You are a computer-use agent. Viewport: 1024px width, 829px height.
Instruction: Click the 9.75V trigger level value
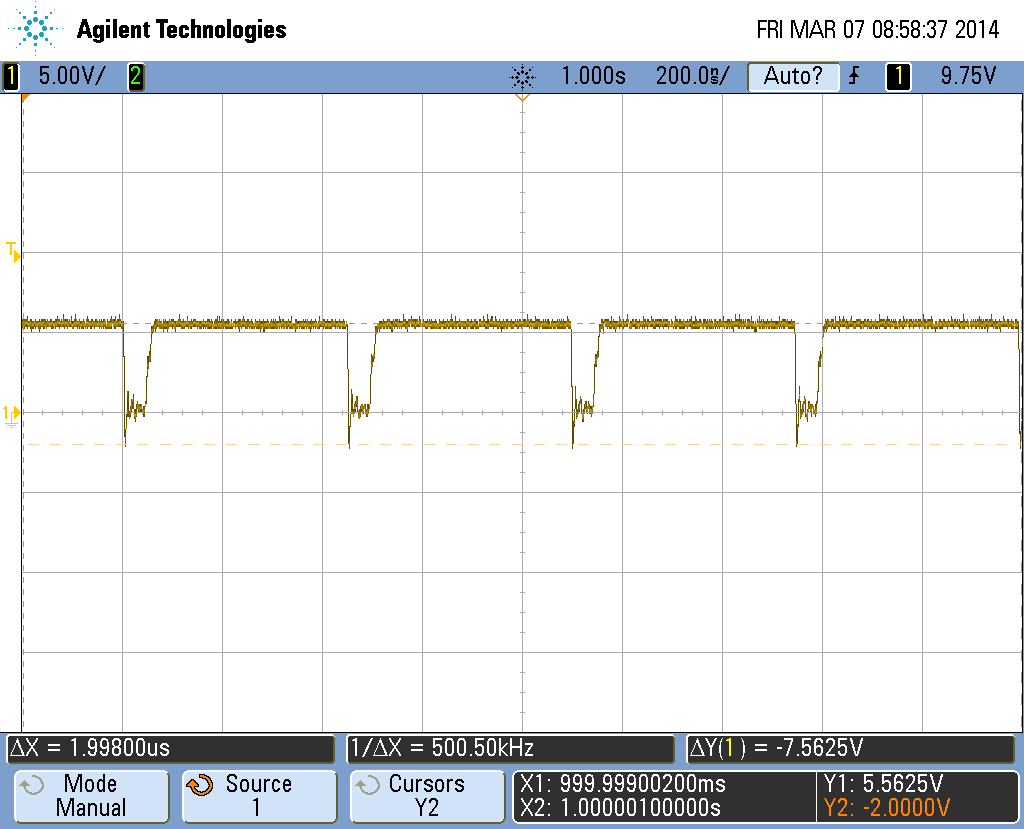pyautogui.click(x=968, y=76)
